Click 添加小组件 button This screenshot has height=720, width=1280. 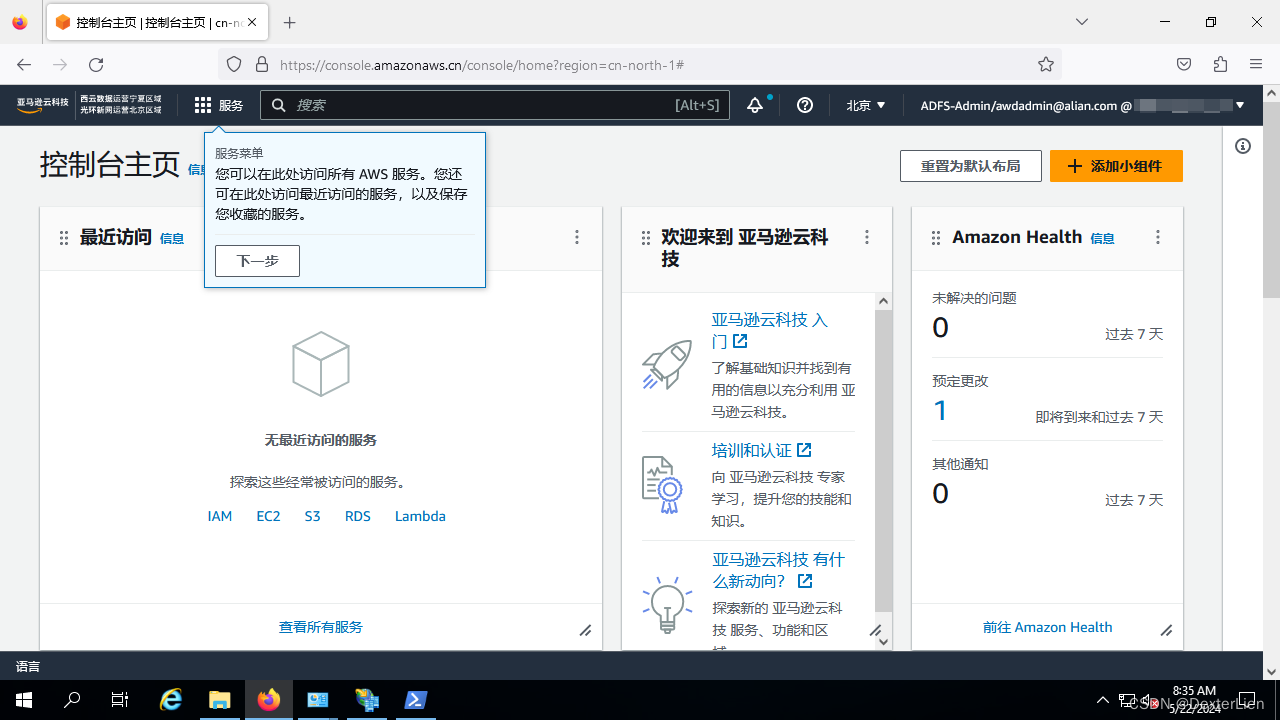coord(1116,166)
